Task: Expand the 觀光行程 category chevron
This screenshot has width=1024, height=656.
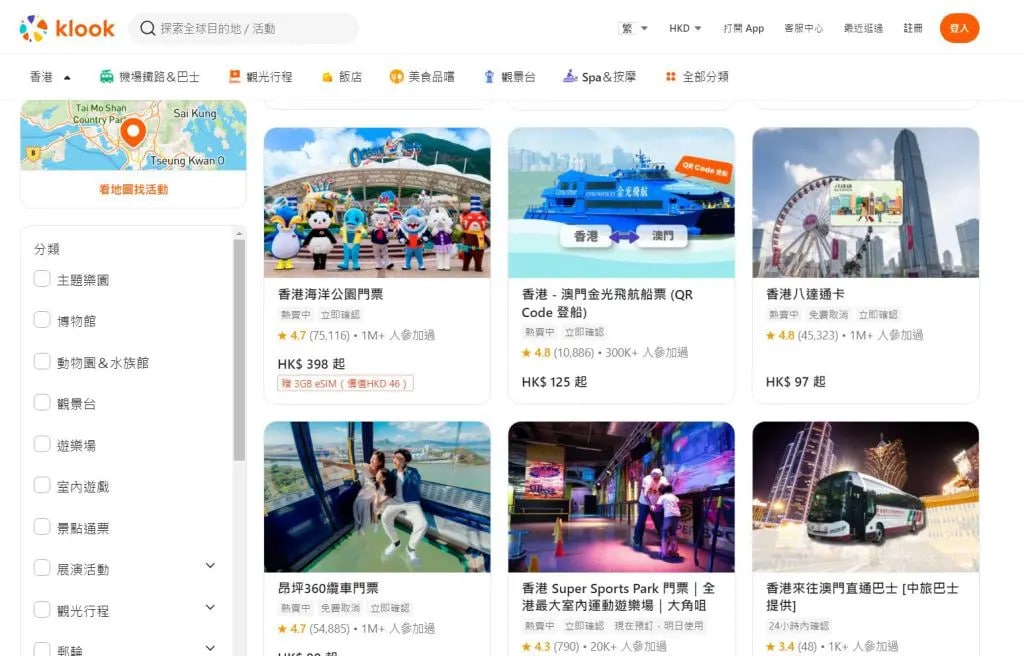Action: (210, 608)
